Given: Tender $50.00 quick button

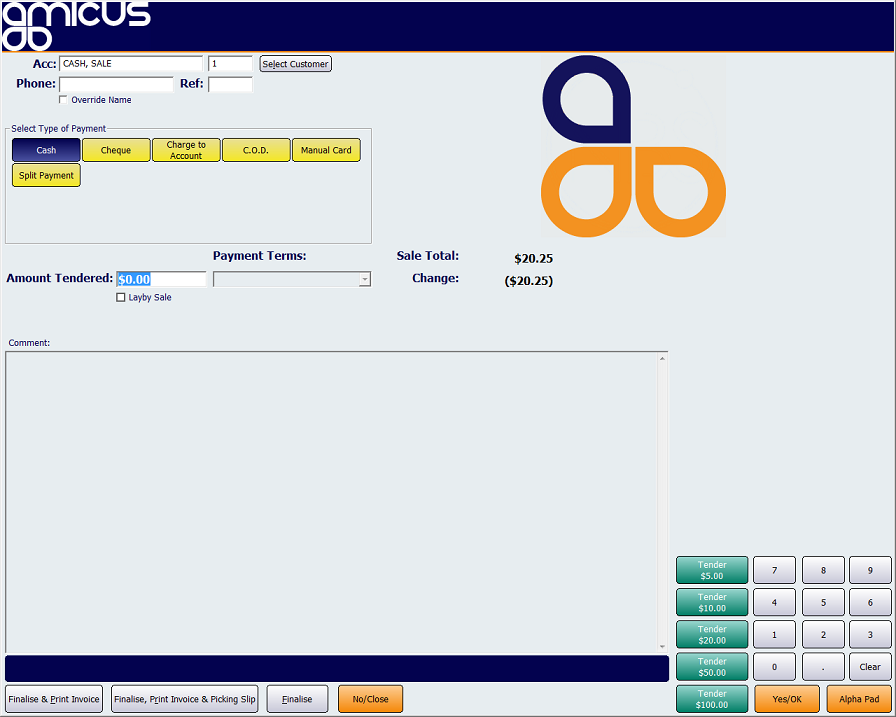Looking at the screenshot, I should [712, 667].
